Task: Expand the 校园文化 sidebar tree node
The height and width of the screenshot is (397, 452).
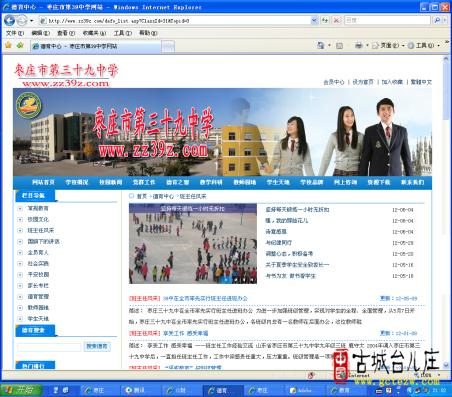Action: pos(20,219)
